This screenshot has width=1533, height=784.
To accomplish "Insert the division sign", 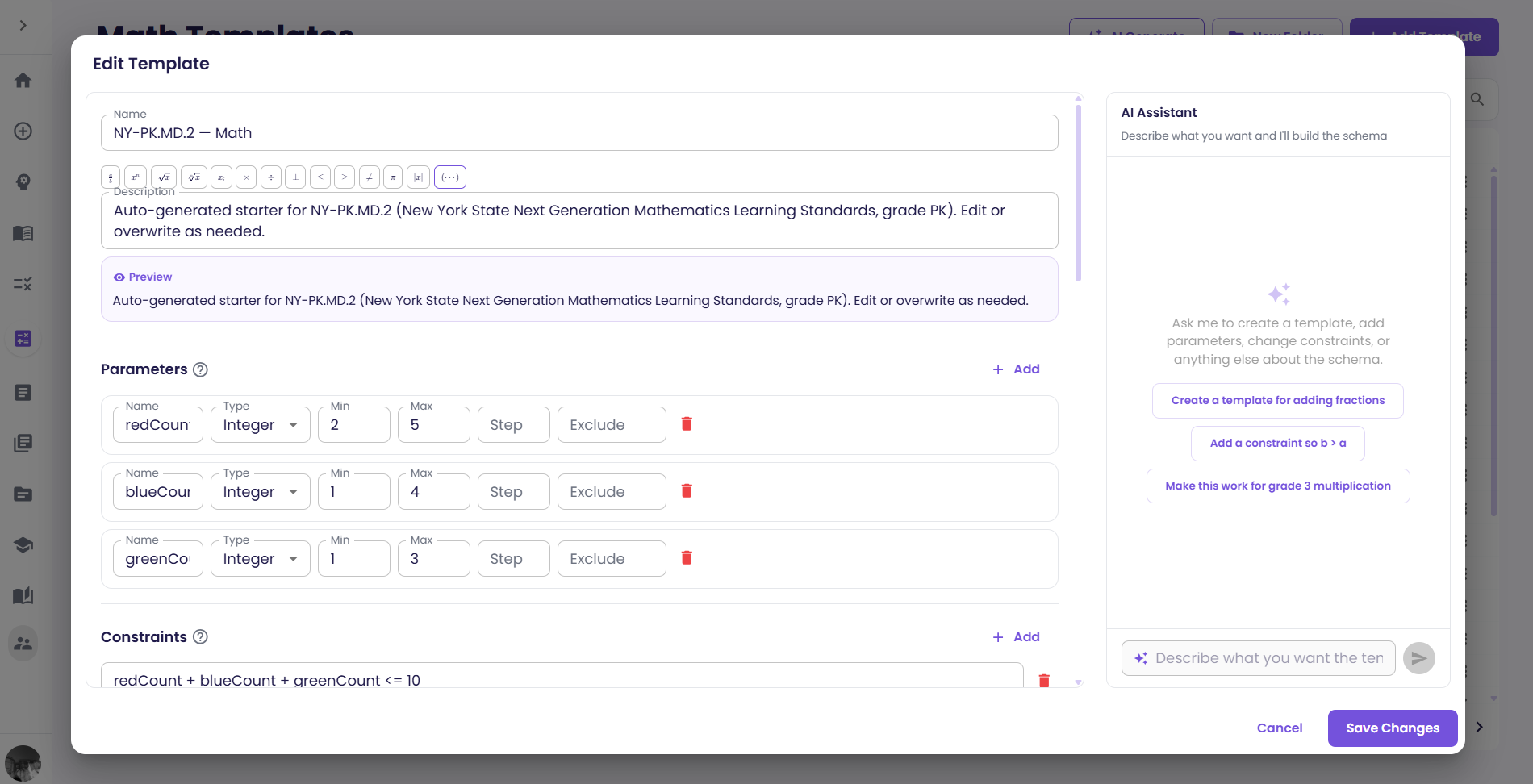I will [x=271, y=177].
